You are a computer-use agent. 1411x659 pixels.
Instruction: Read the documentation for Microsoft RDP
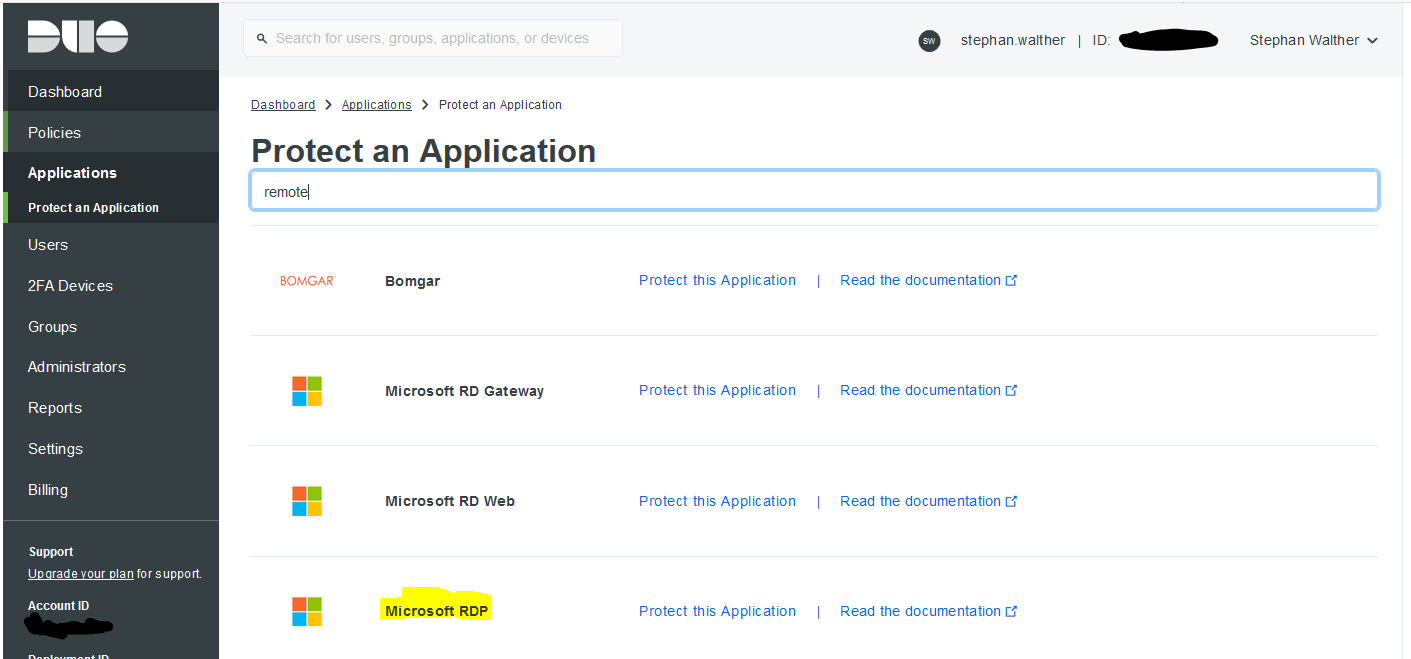[920, 611]
